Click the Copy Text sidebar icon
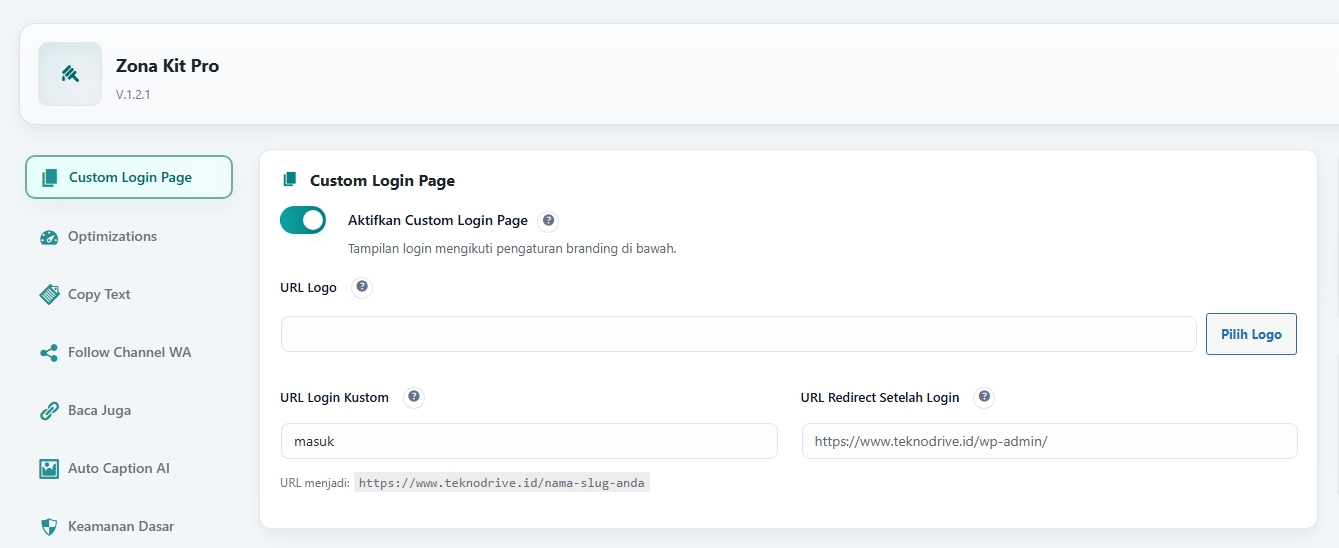The image size is (1339, 548). tap(49, 294)
